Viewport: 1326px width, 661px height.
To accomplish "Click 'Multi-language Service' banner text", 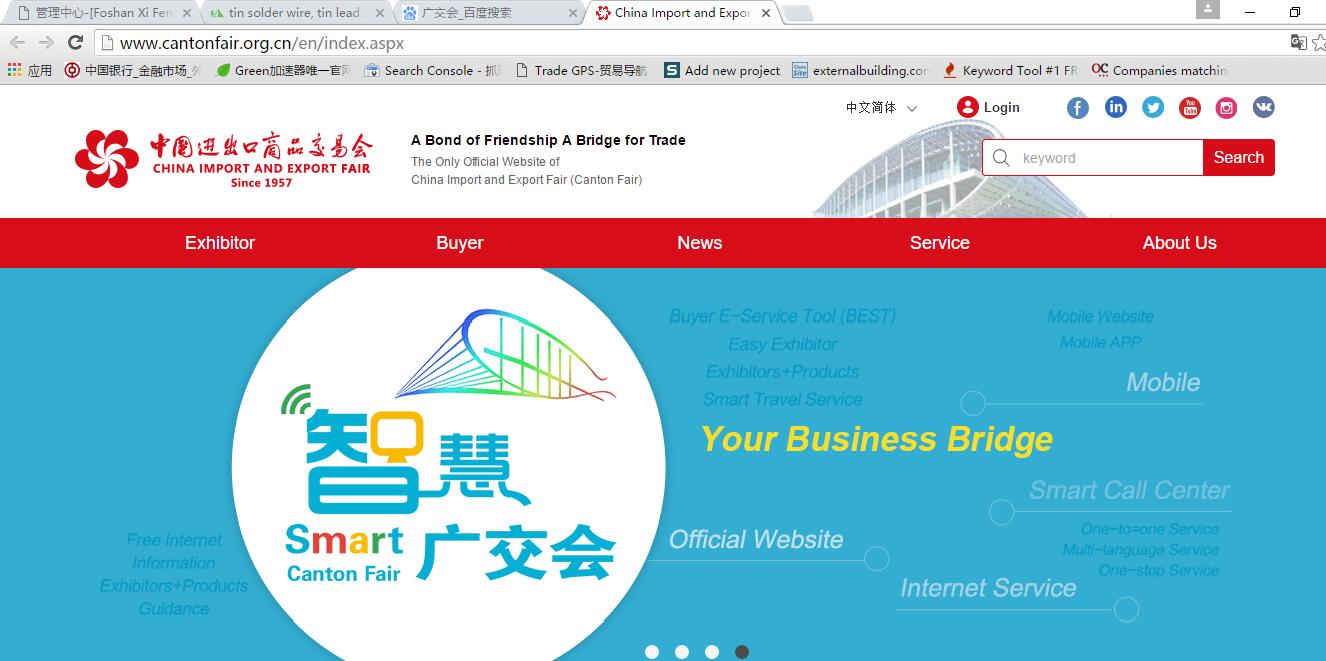I will 1140,550.
